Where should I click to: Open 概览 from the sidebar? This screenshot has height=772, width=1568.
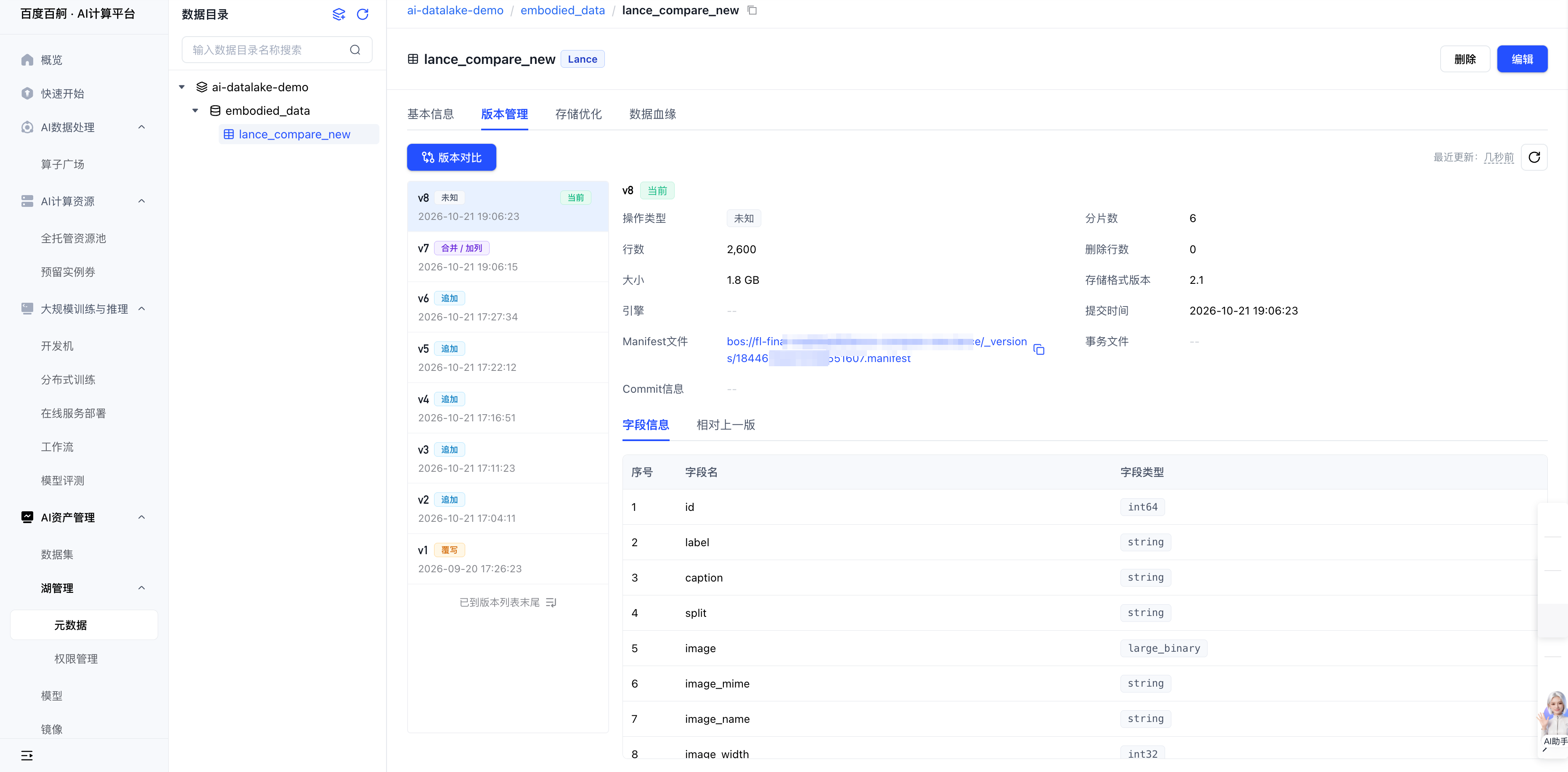pos(51,60)
